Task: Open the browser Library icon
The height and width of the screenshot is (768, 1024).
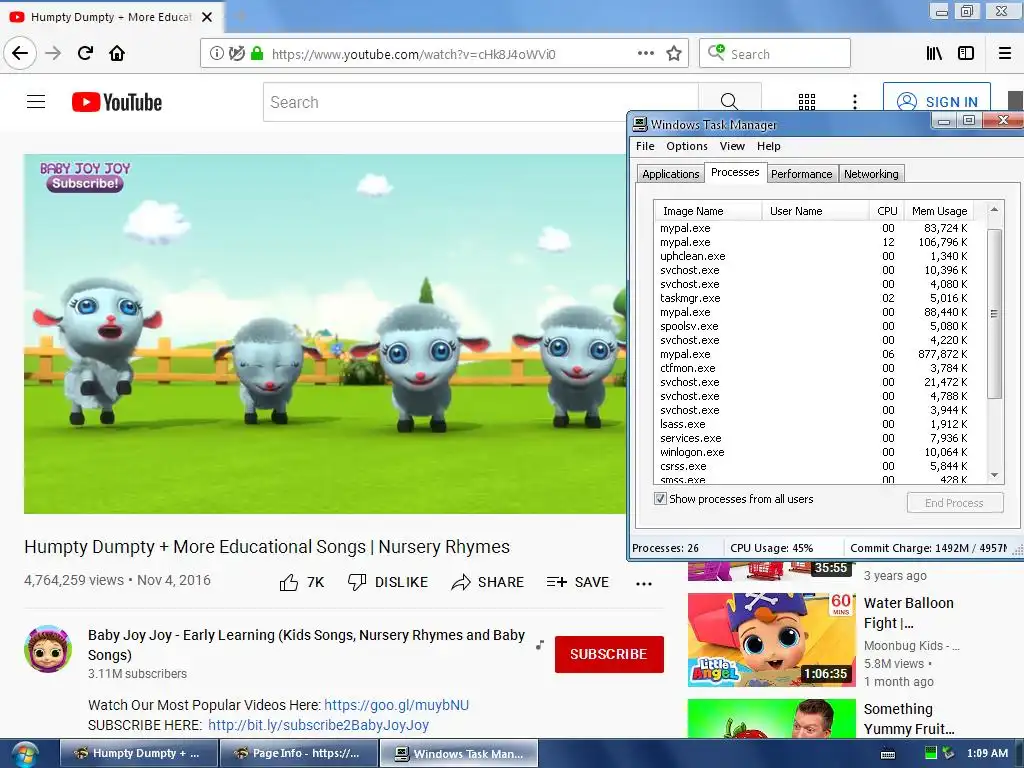Action: click(x=935, y=54)
